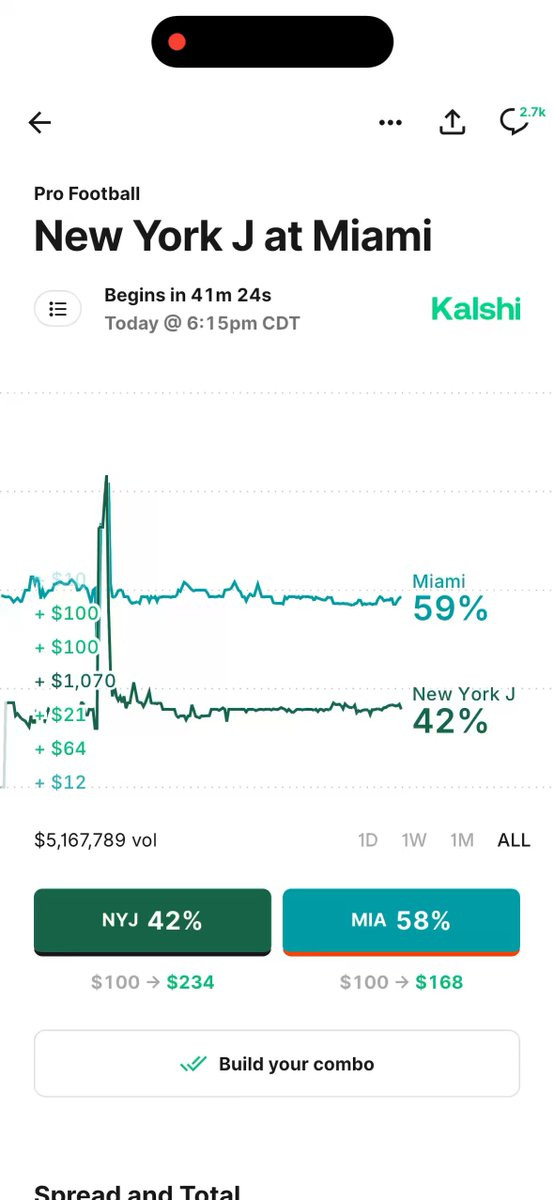Open comments bubble showing 2.7k
Image resolution: width=554 pixels, height=1200 pixels.
520,120
